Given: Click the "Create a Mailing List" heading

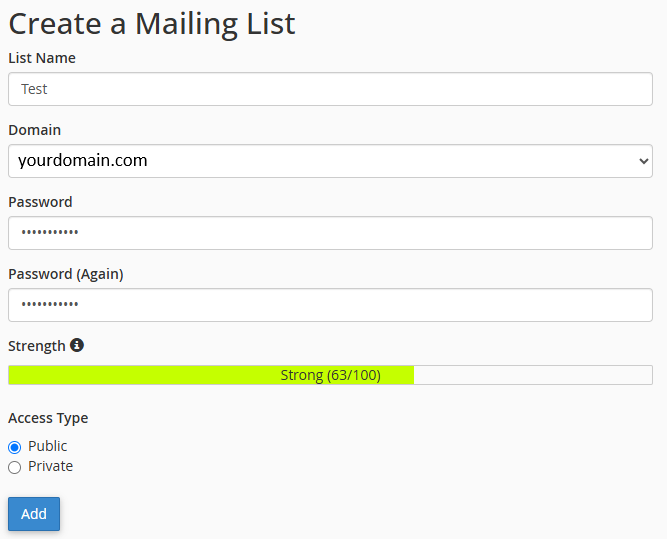Looking at the screenshot, I should [152, 24].
